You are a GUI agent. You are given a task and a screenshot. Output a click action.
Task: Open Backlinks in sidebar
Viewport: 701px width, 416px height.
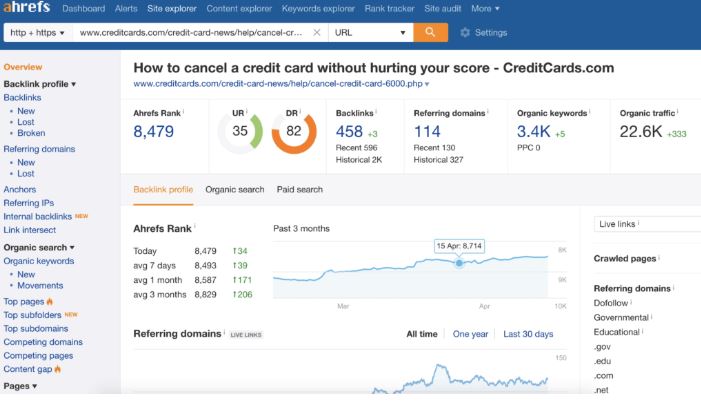point(22,97)
